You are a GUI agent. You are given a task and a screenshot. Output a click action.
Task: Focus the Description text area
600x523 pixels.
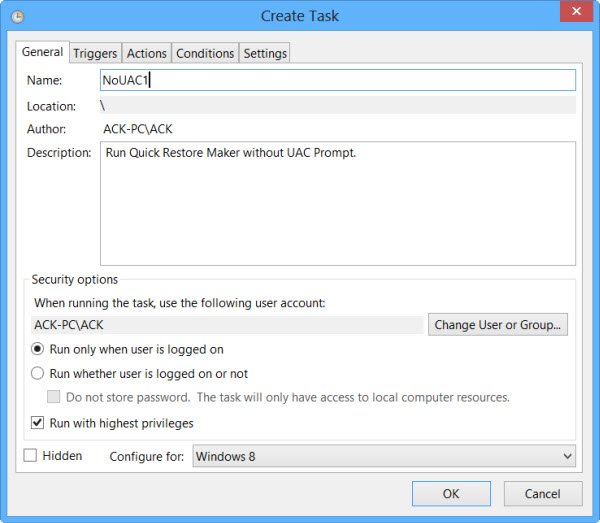click(x=337, y=203)
